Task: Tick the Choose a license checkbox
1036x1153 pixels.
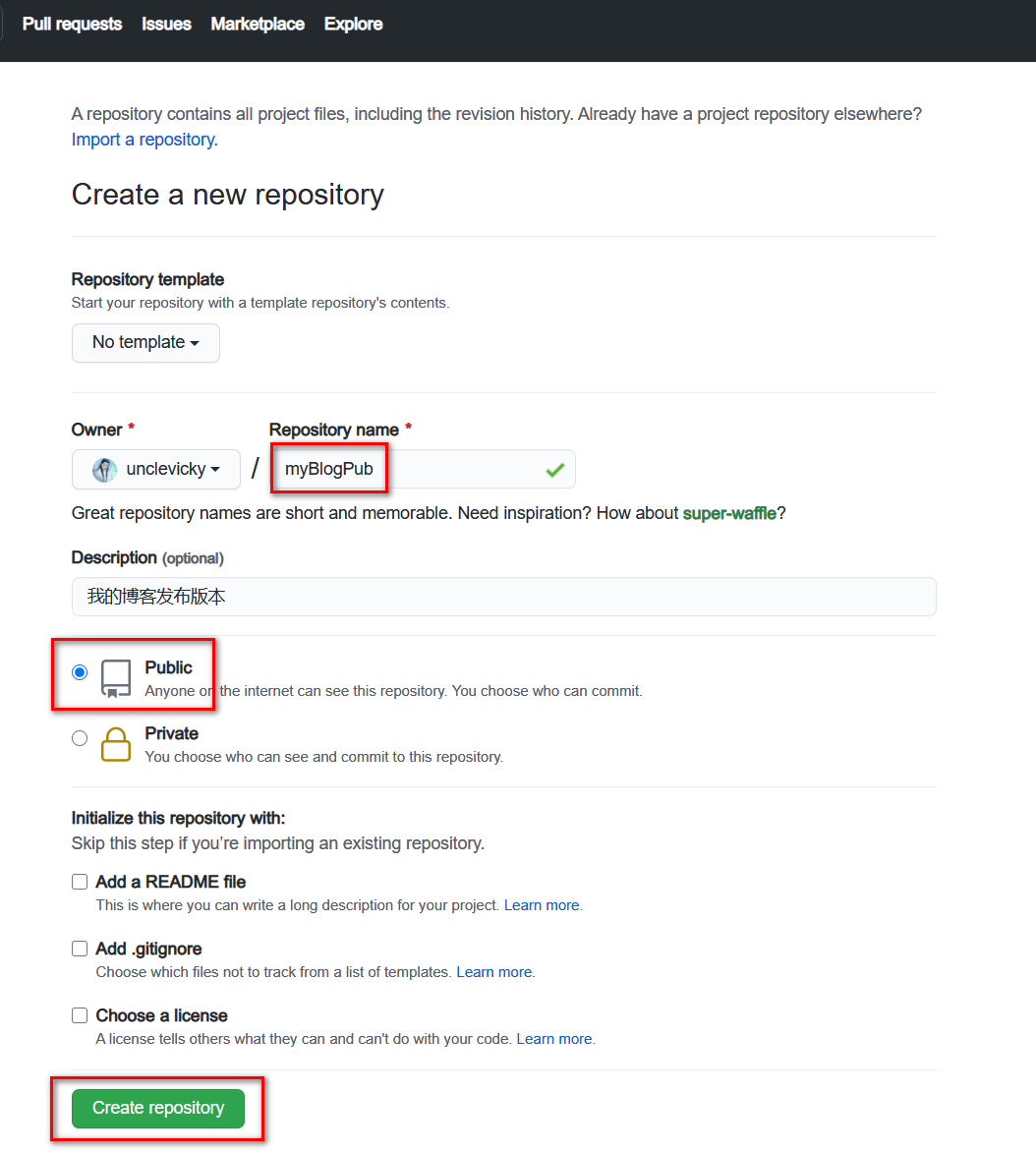Action: click(x=80, y=1015)
